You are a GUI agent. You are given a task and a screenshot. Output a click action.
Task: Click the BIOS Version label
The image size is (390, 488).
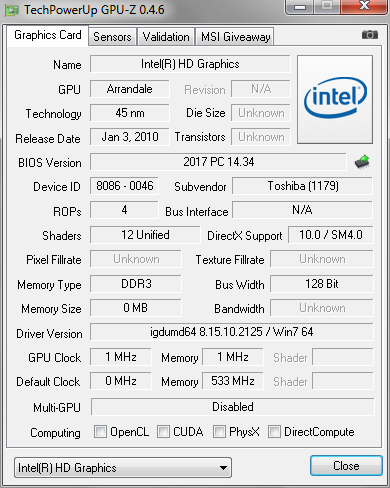pos(50,163)
